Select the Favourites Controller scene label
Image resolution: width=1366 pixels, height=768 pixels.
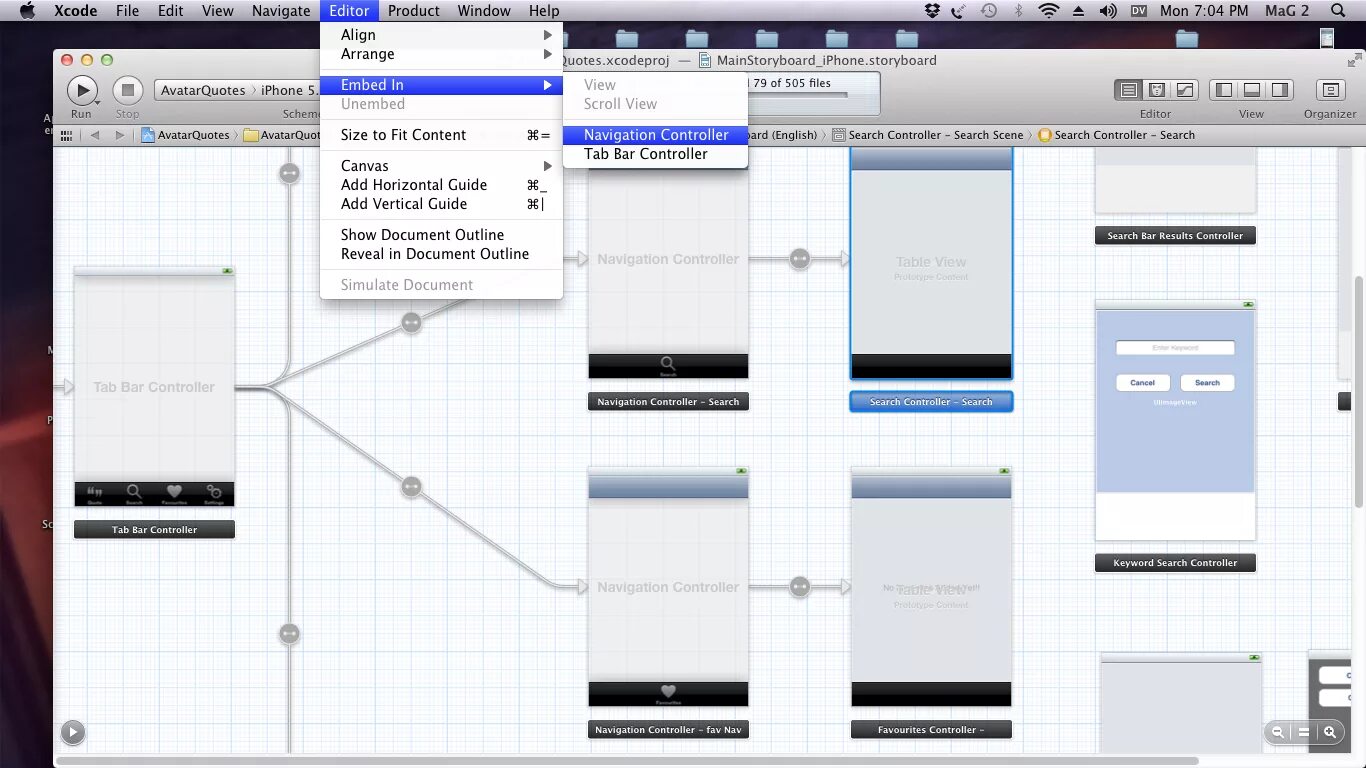pyautogui.click(x=931, y=730)
